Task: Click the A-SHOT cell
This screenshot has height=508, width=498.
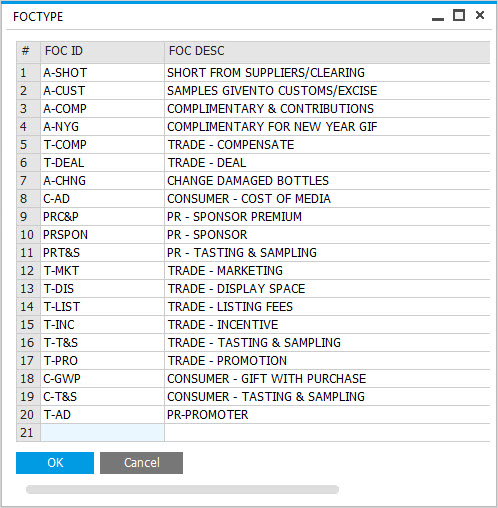Action: [102, 73]
